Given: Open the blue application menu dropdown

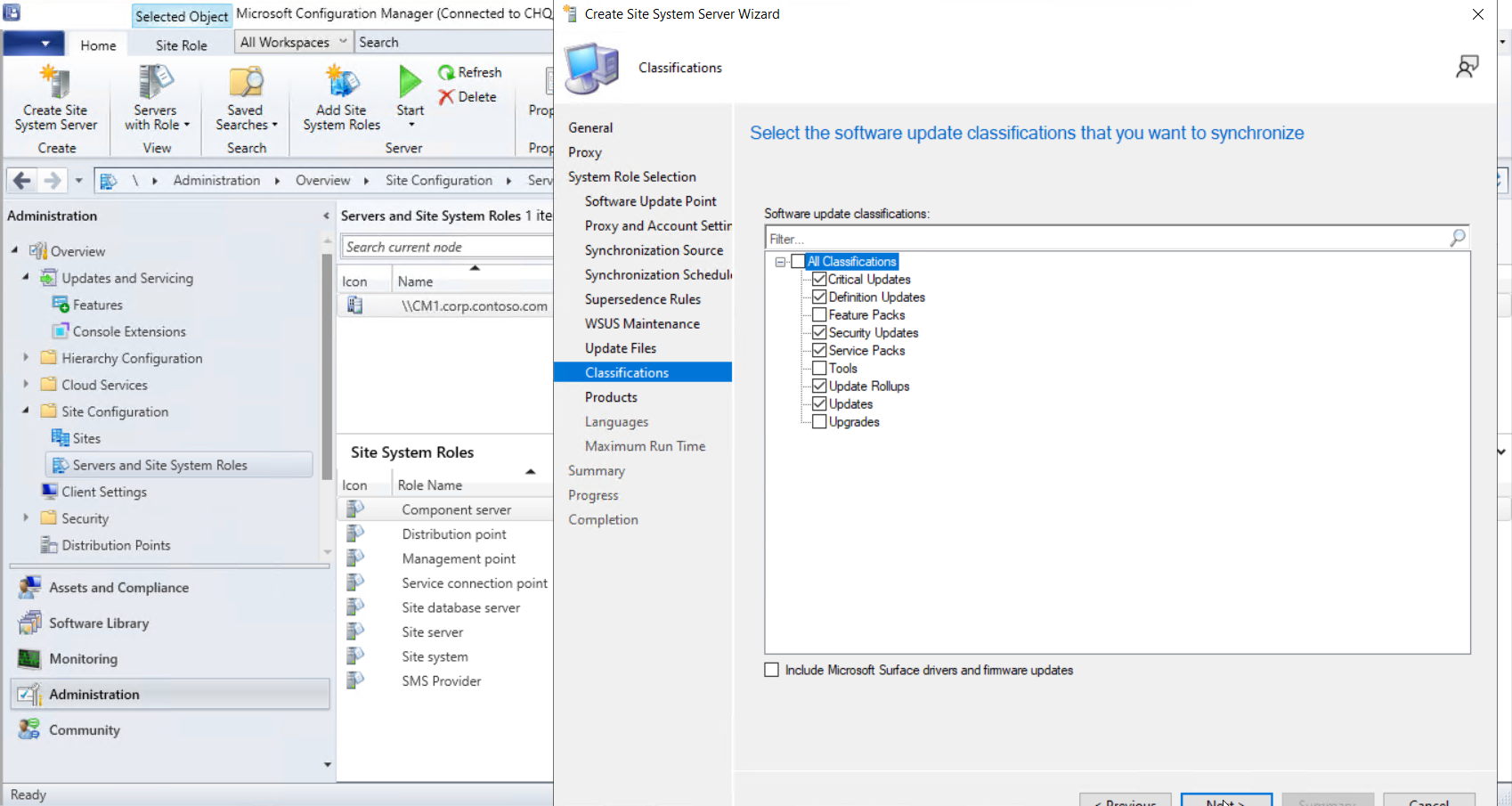Looking at the screenshot, I should tap(34, 43).
